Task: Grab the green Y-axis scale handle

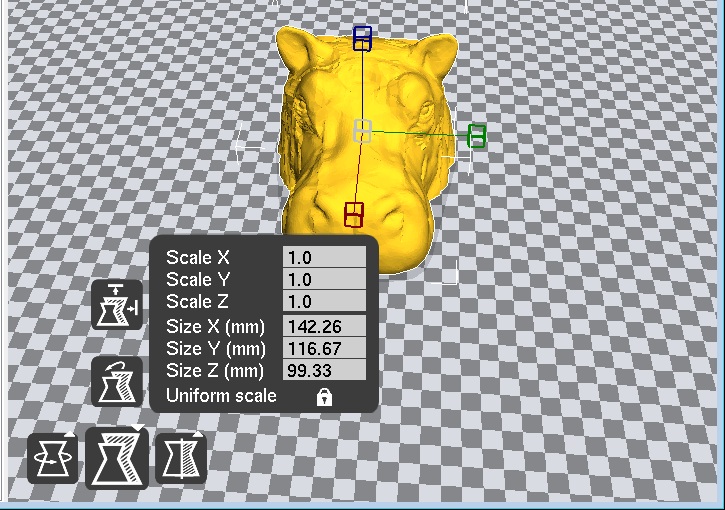Action: click(x=477, y=136)
